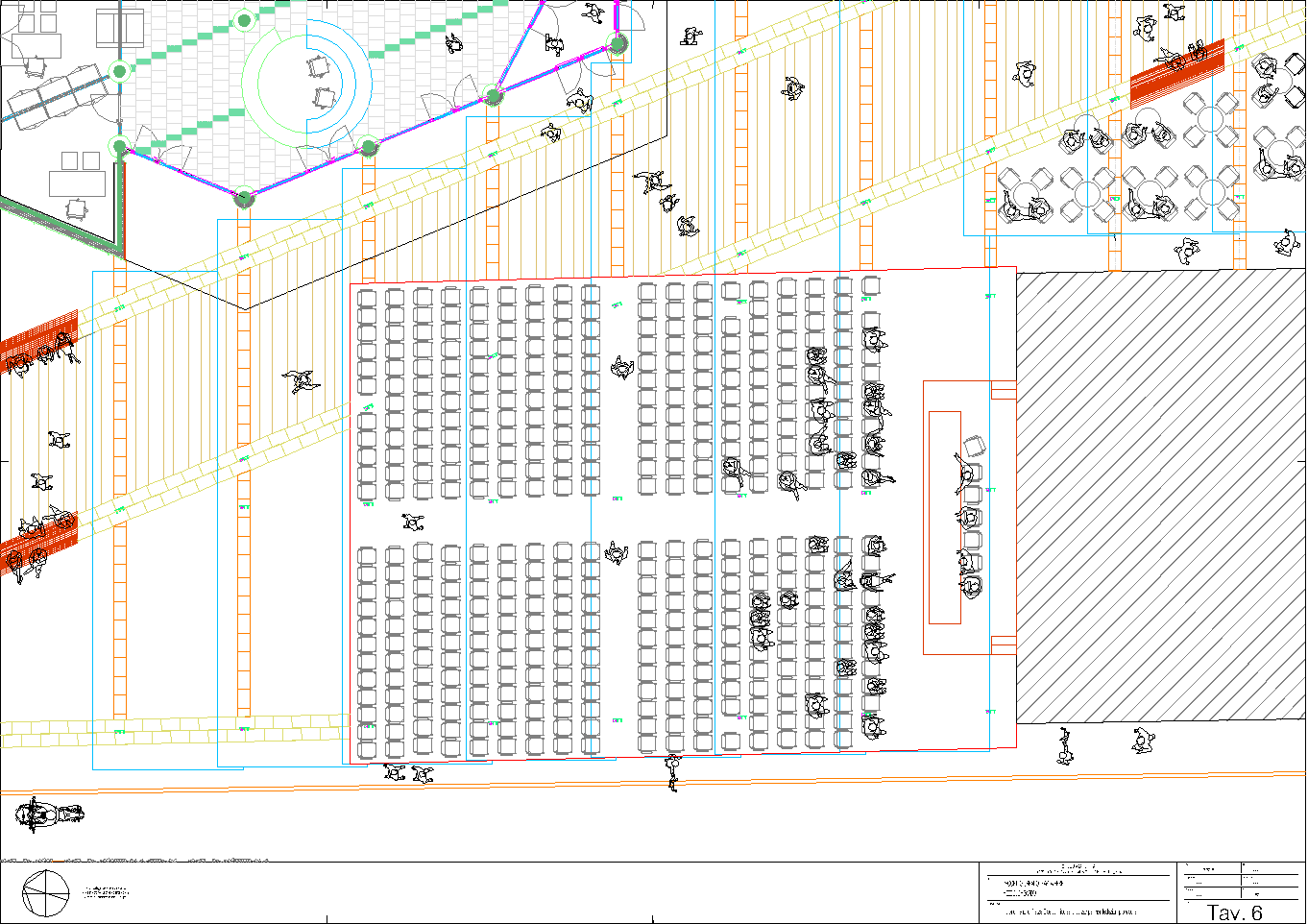Select the person standing on the bottom road line
Screen dimensions: 1308x924
coord(673,772)
